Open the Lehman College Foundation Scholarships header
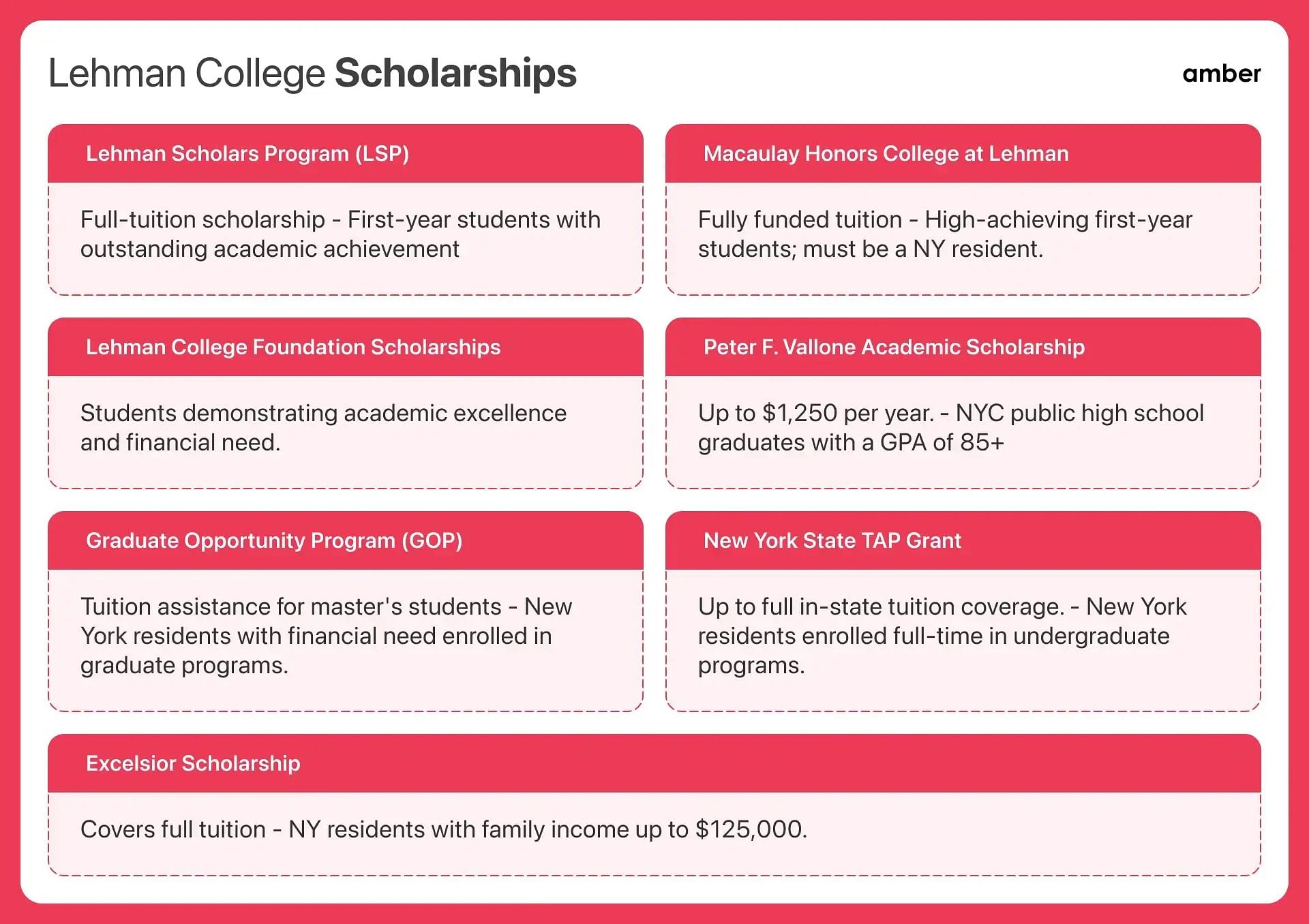This screenshot has width=1309, height=924. tap(346, 347)
